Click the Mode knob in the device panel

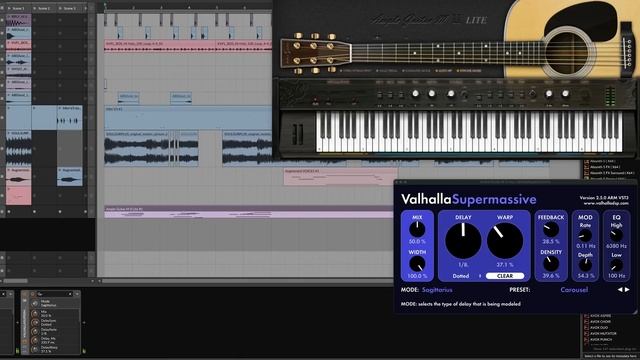[x=35, y=303]
